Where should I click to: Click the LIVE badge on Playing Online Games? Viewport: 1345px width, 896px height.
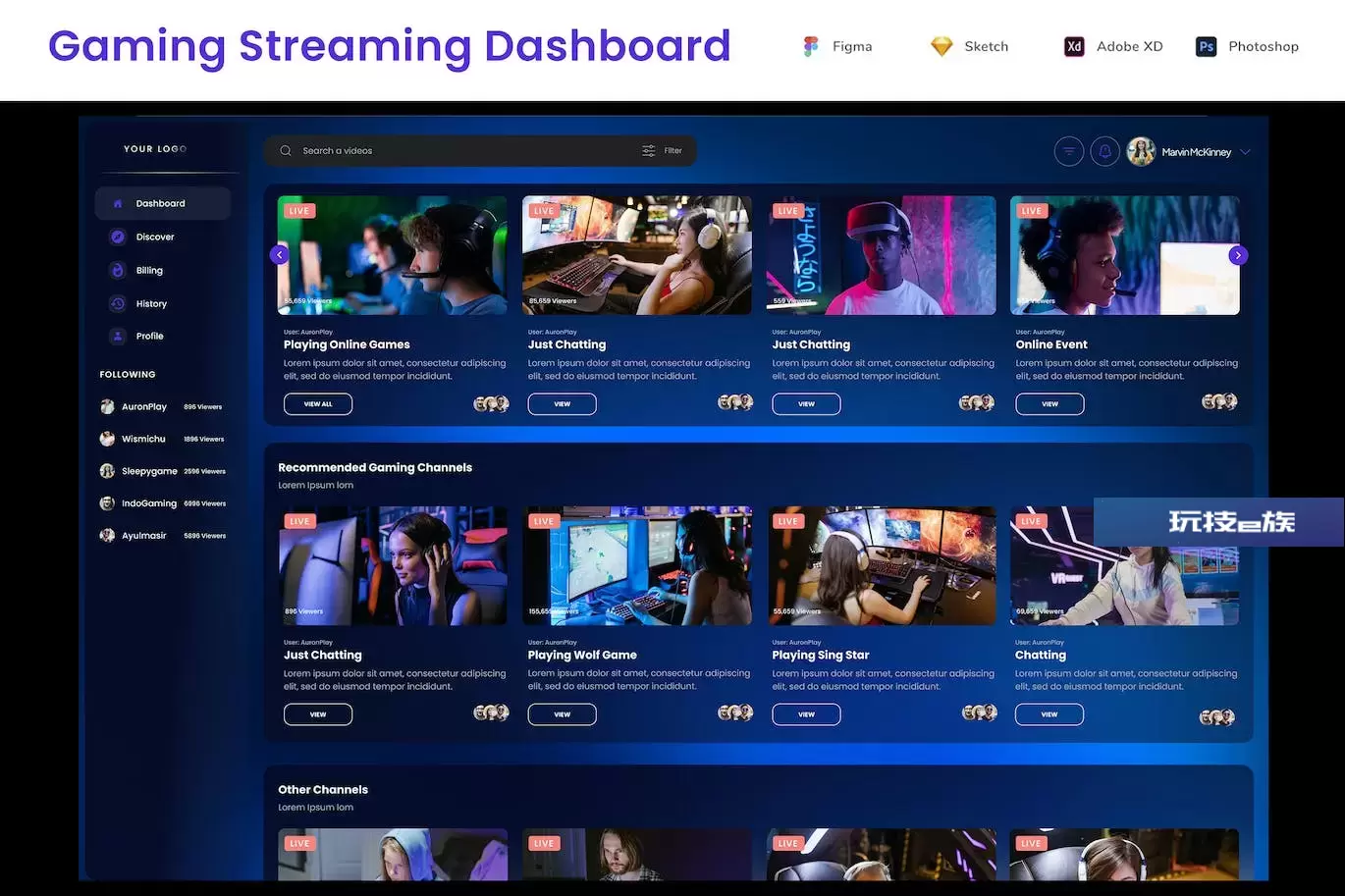(299, 211)
